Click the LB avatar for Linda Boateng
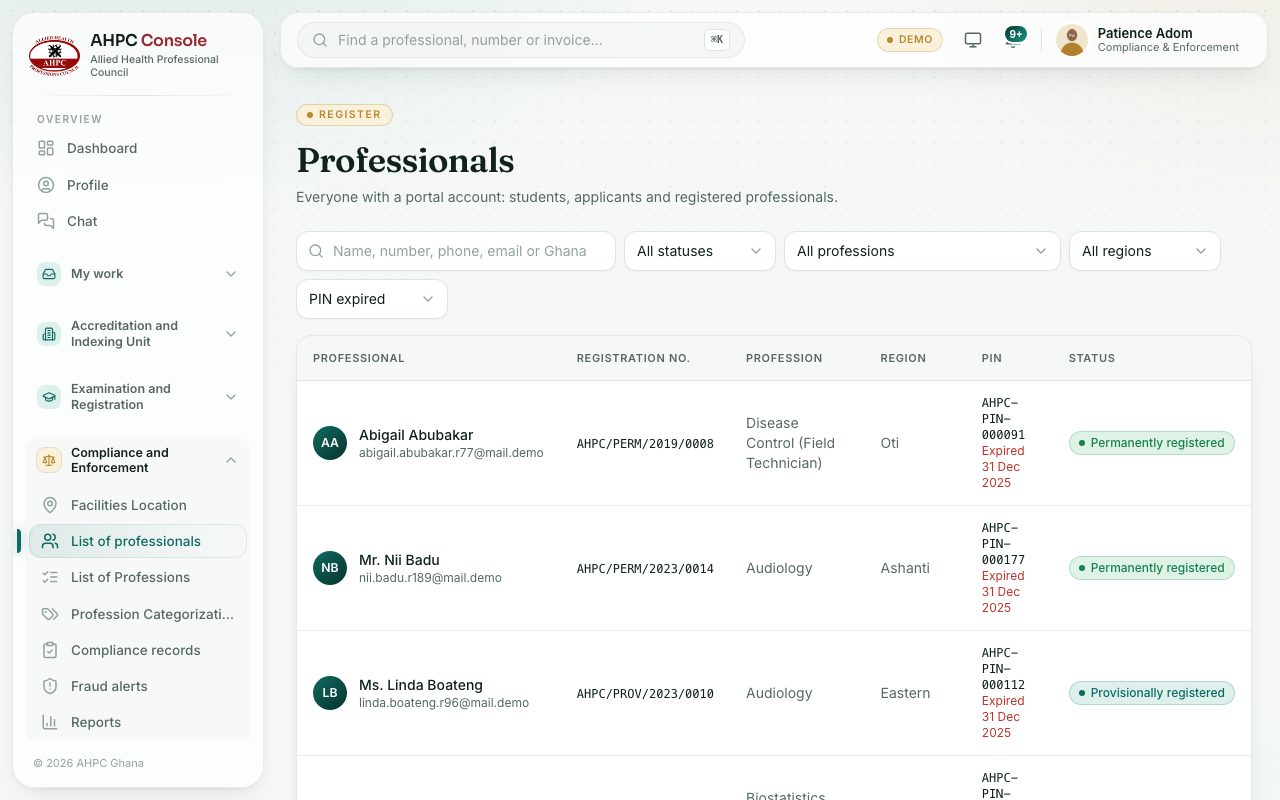This screenshot has height=800, width=1280. (330, 693)
